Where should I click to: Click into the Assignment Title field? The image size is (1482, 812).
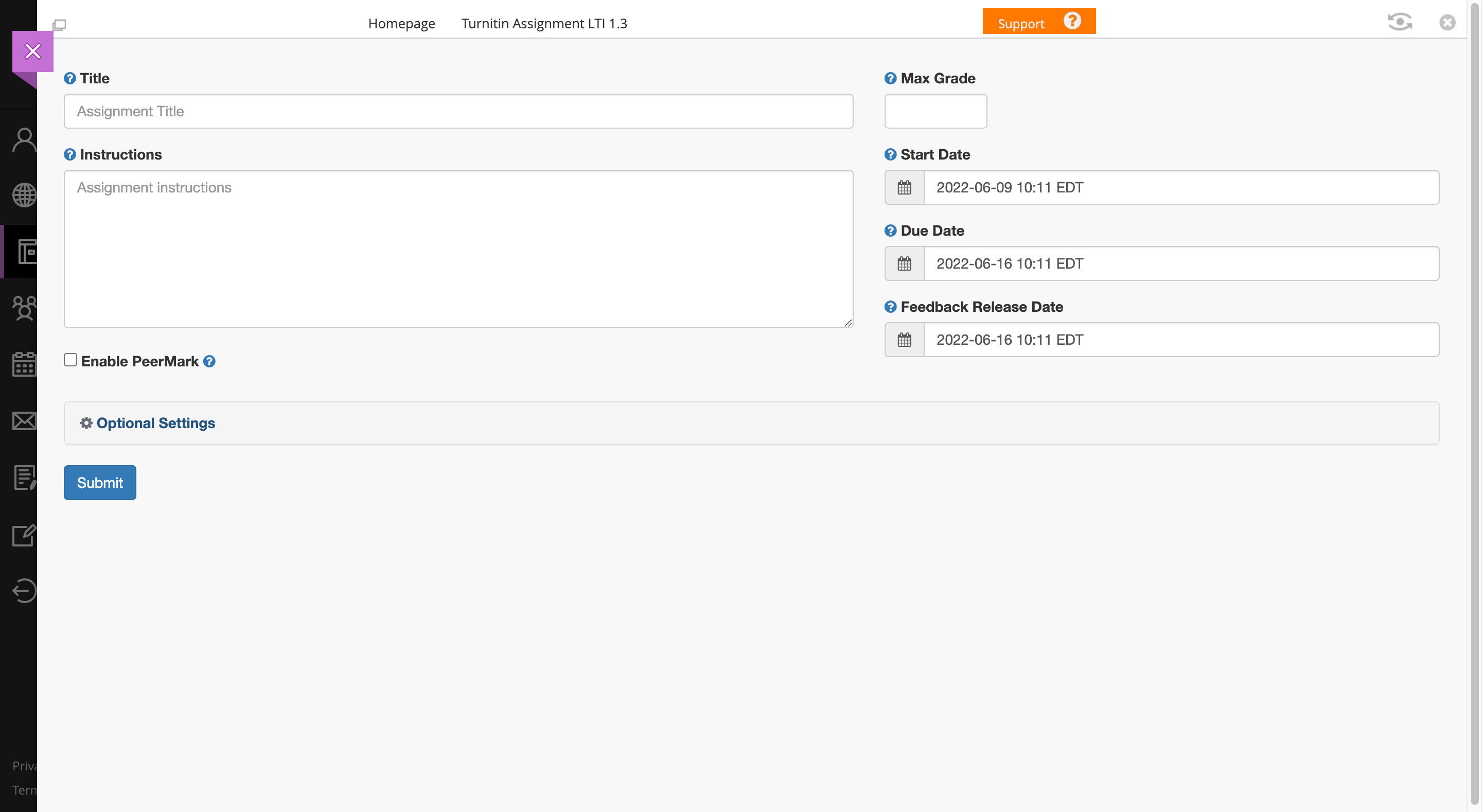[x=458, y=111]
